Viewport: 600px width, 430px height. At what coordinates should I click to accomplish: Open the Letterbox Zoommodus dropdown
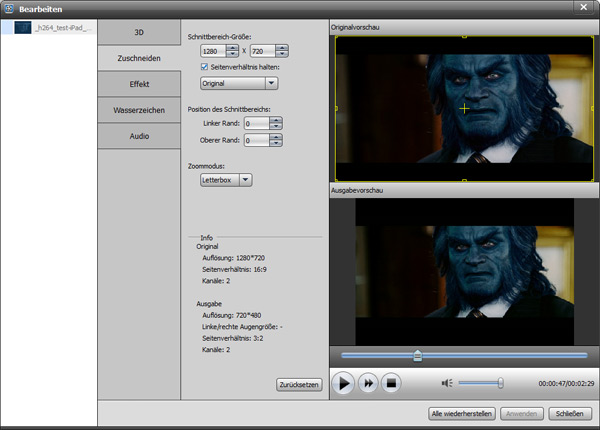tap(226, 180)
